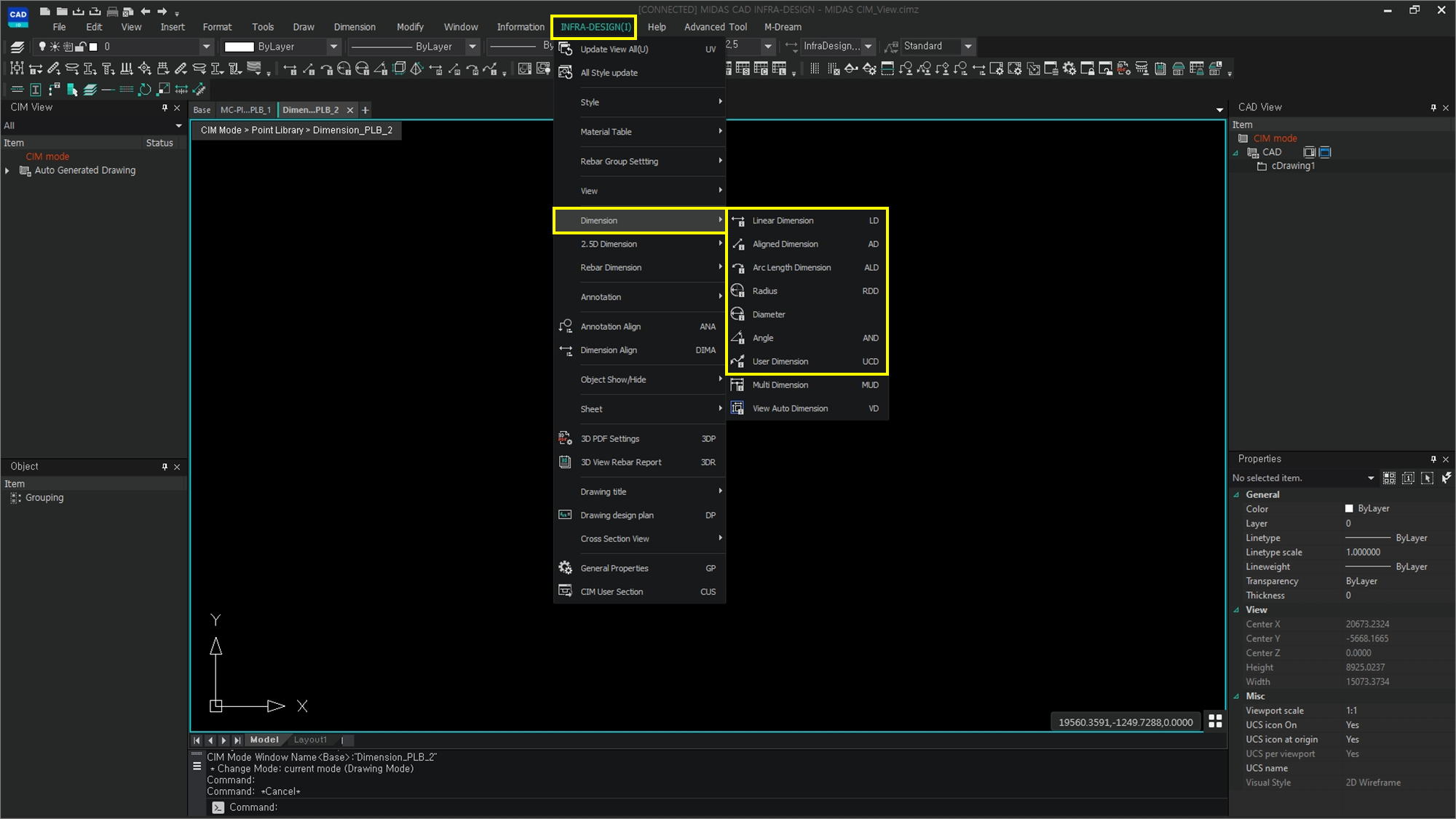The width and height of the screenshot is (1456, 819).
Task: Open the InfraDesign dimension style dropdown
Action: click(868, 46)
